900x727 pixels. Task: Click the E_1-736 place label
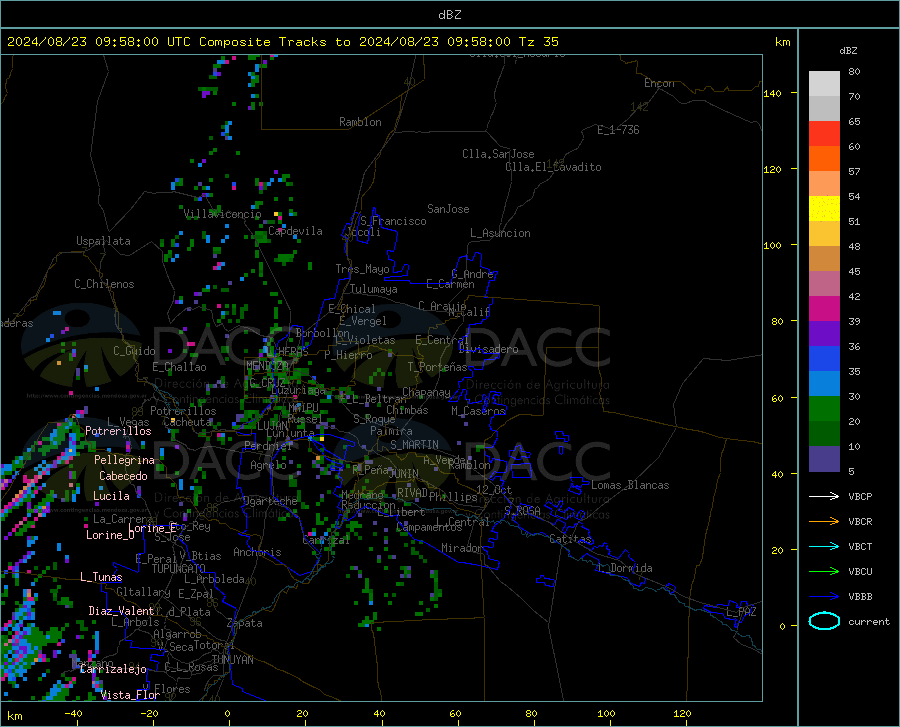[618, 130]
